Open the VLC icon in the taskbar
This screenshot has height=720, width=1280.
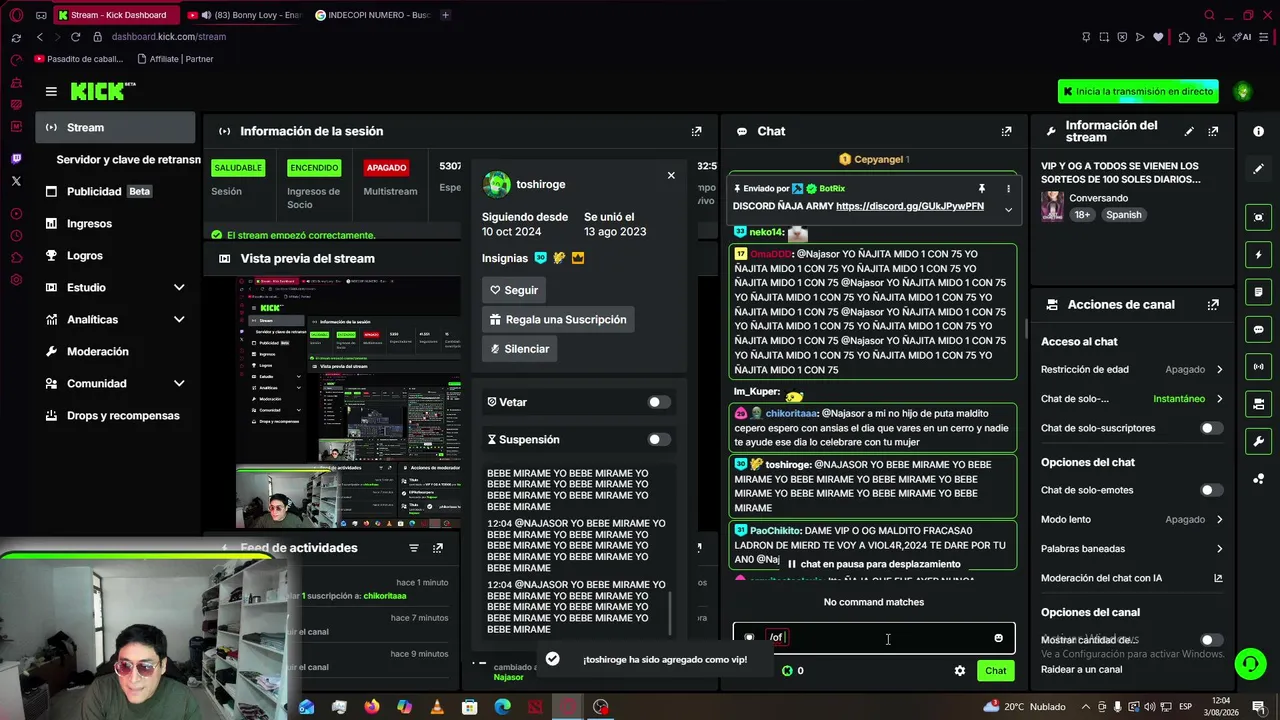437,707
